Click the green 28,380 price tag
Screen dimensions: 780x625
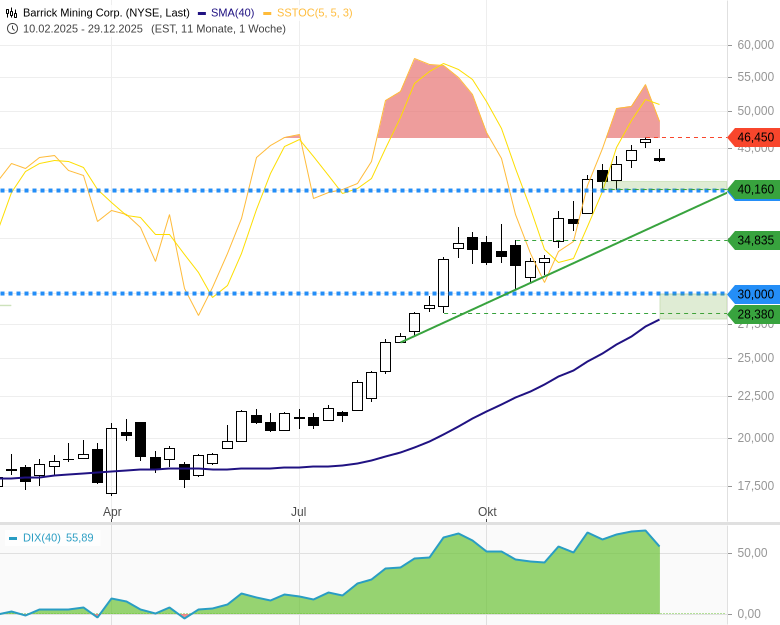coord(755,314)
